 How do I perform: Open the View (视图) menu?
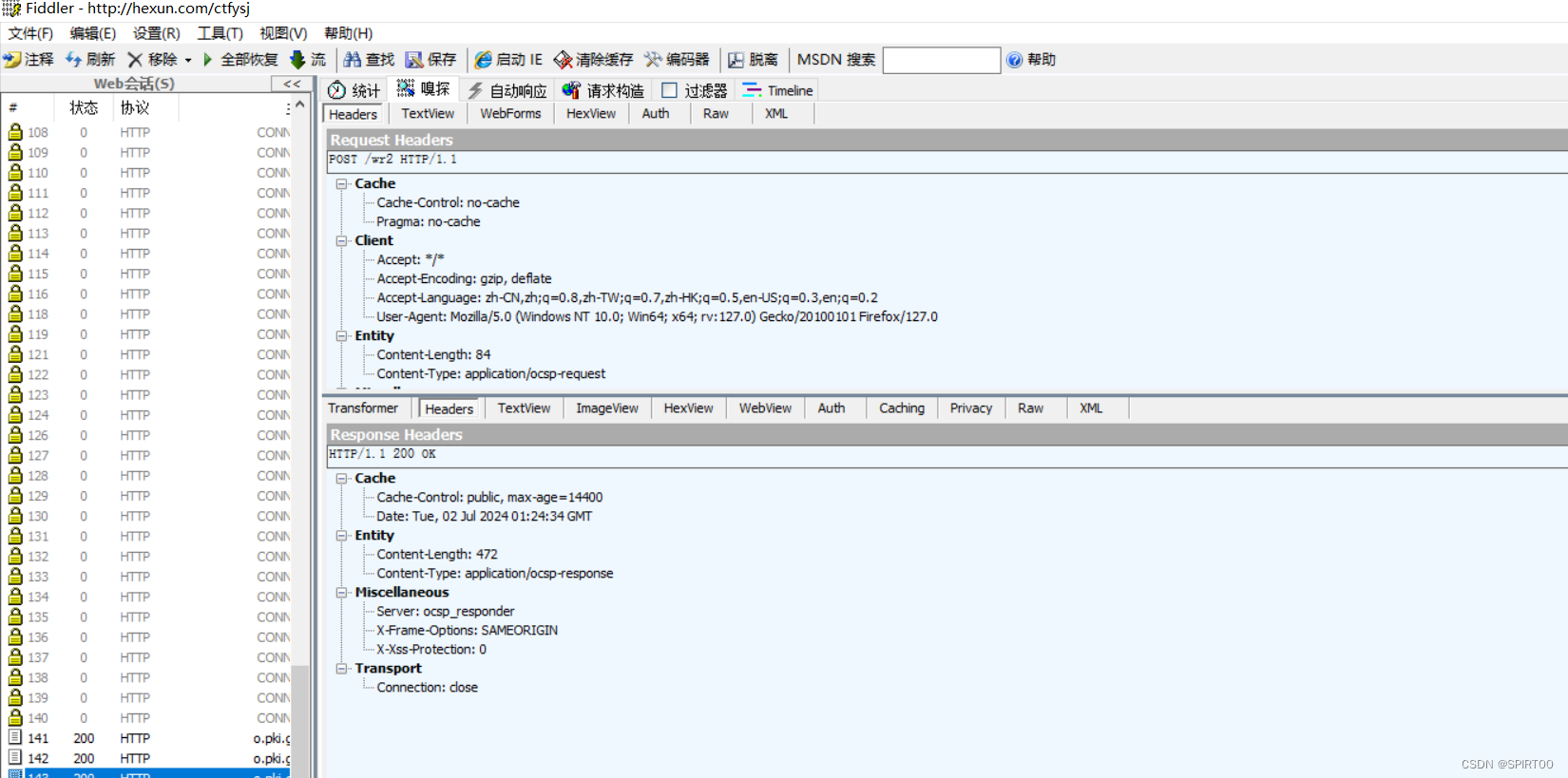tap(283, 33)
